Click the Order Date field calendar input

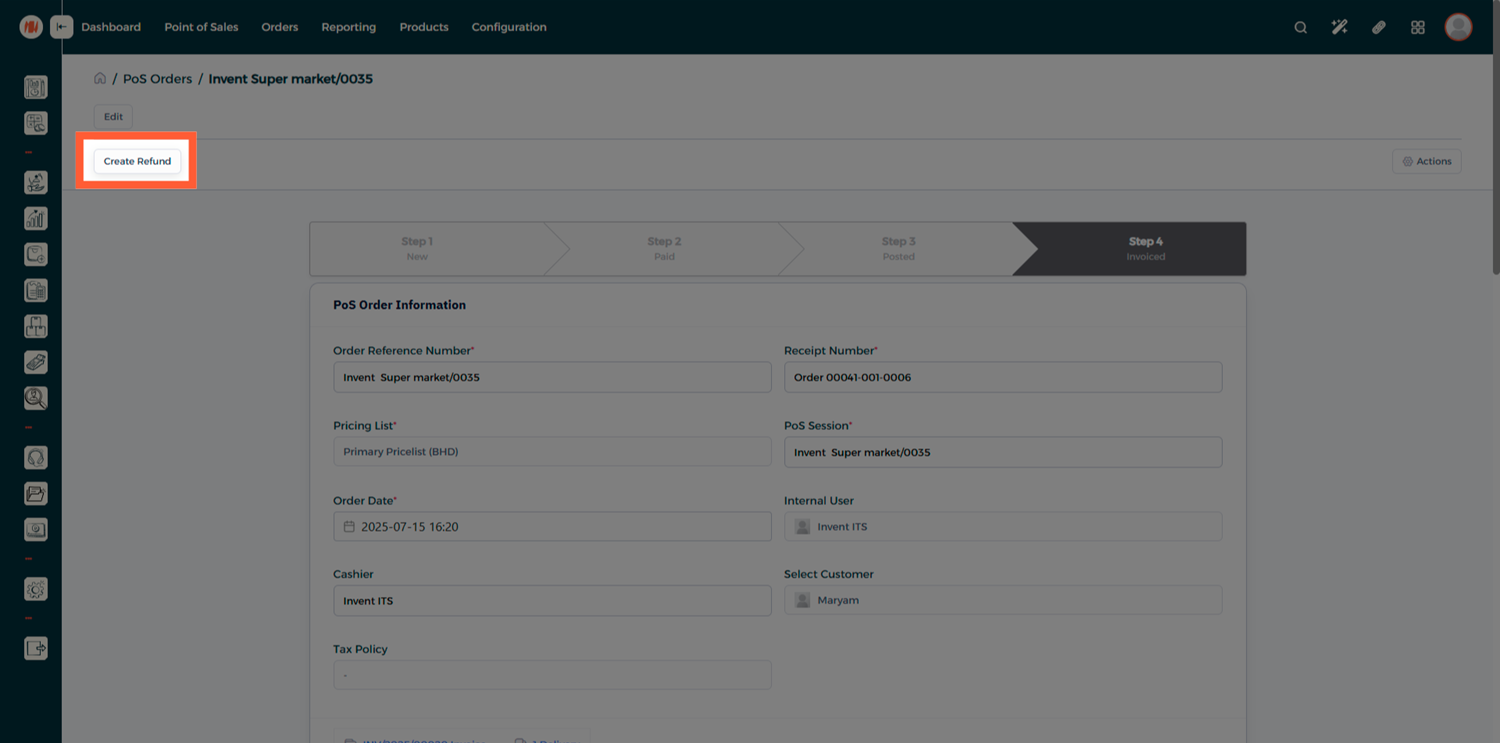(552, 526)
